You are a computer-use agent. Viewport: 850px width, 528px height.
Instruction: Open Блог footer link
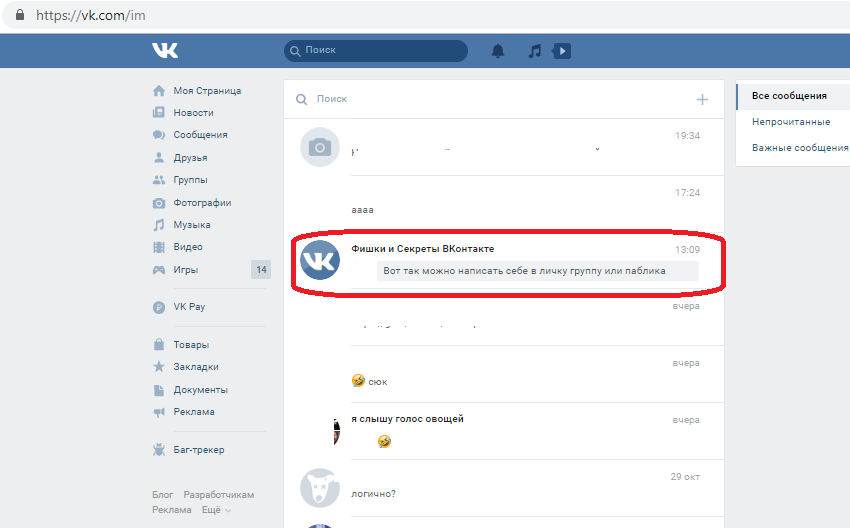(163, 494)
